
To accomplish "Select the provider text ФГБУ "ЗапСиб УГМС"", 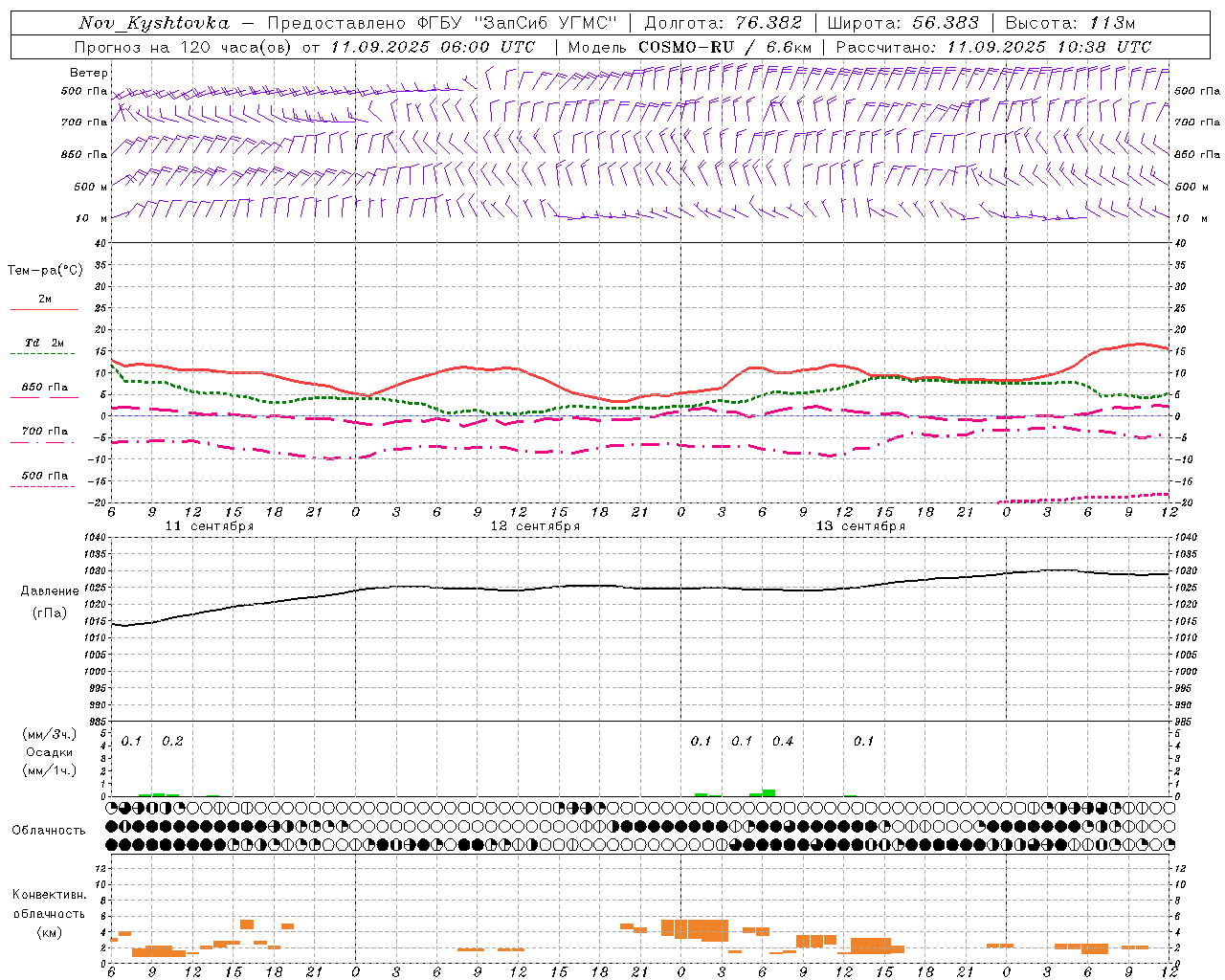I will coord(518,23).
